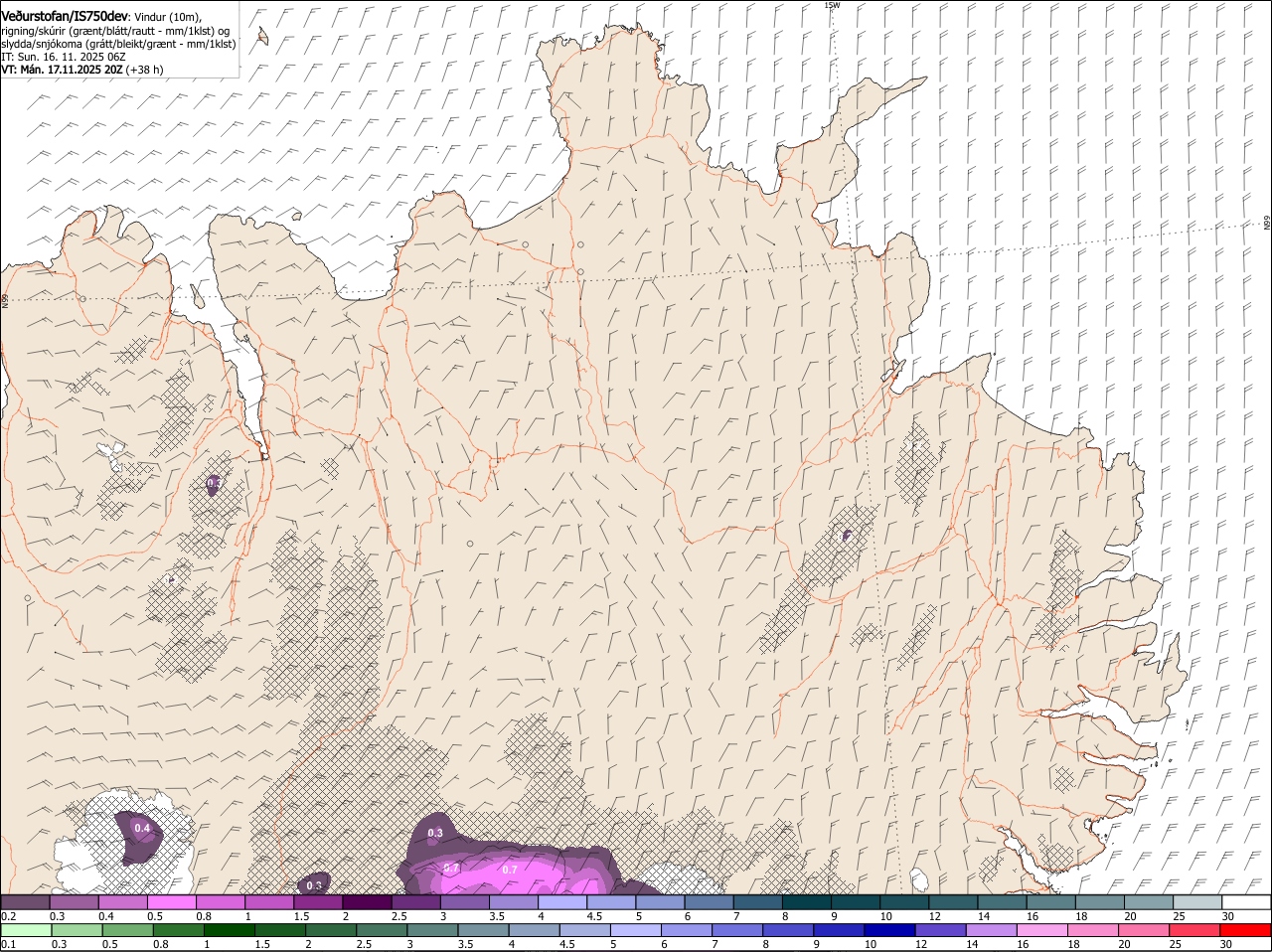Image resolution: width=1272 pixels, height=952 pixels.
Task: Click the 0.1 label in the rain legend
Action: click(x=8, y=944)
